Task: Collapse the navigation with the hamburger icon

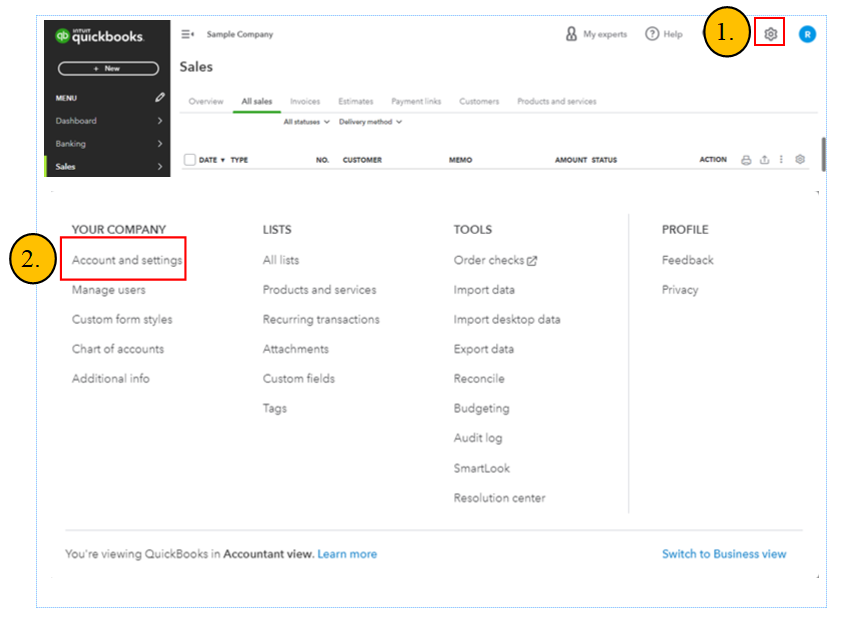Action: point(187,34)
